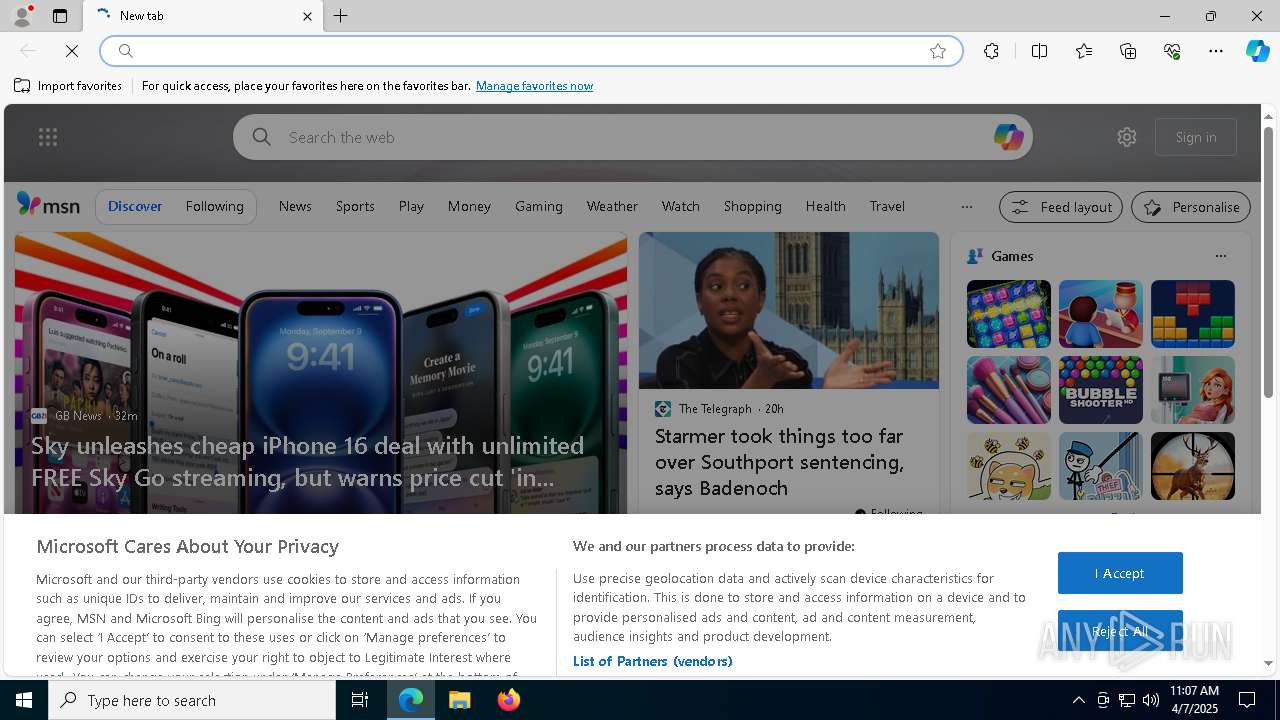Viewport: 1280px width, 720px height.
Task: Open the MSN app launcher grid
Action: coord(47,137)
